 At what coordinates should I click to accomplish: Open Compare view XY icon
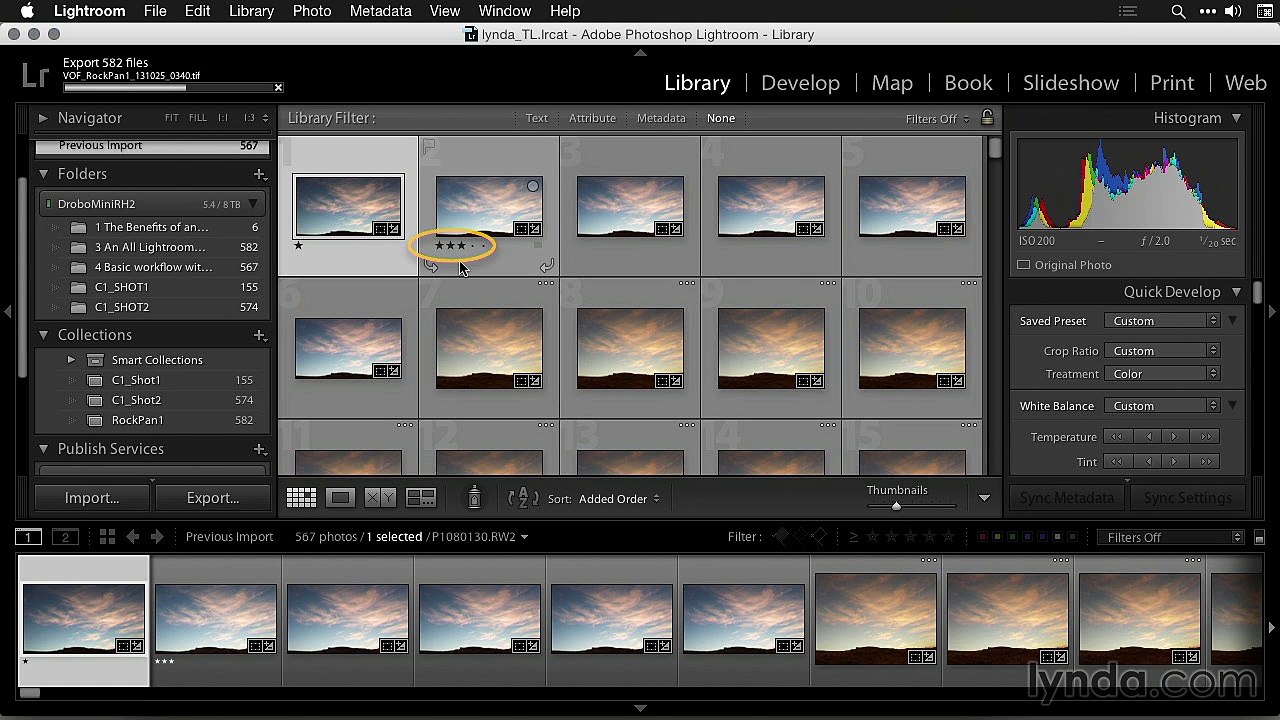pos(380,498)
